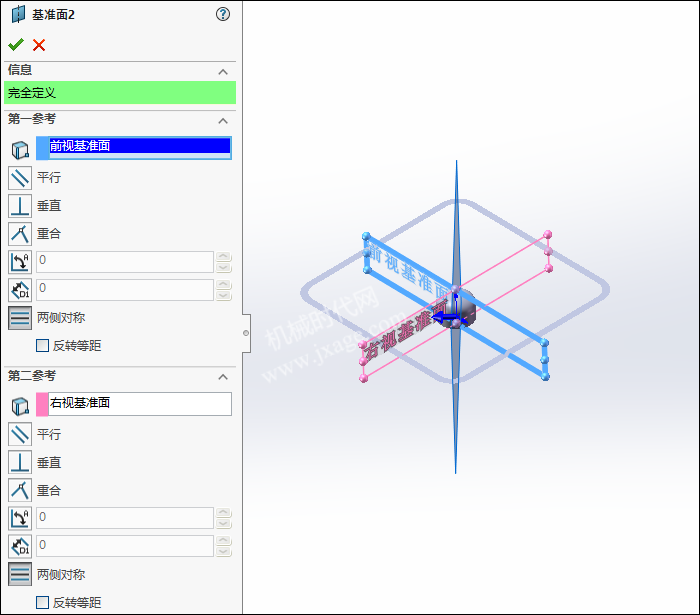Click the second reference distance value field

pyautogui.click(x=125, y=547)
